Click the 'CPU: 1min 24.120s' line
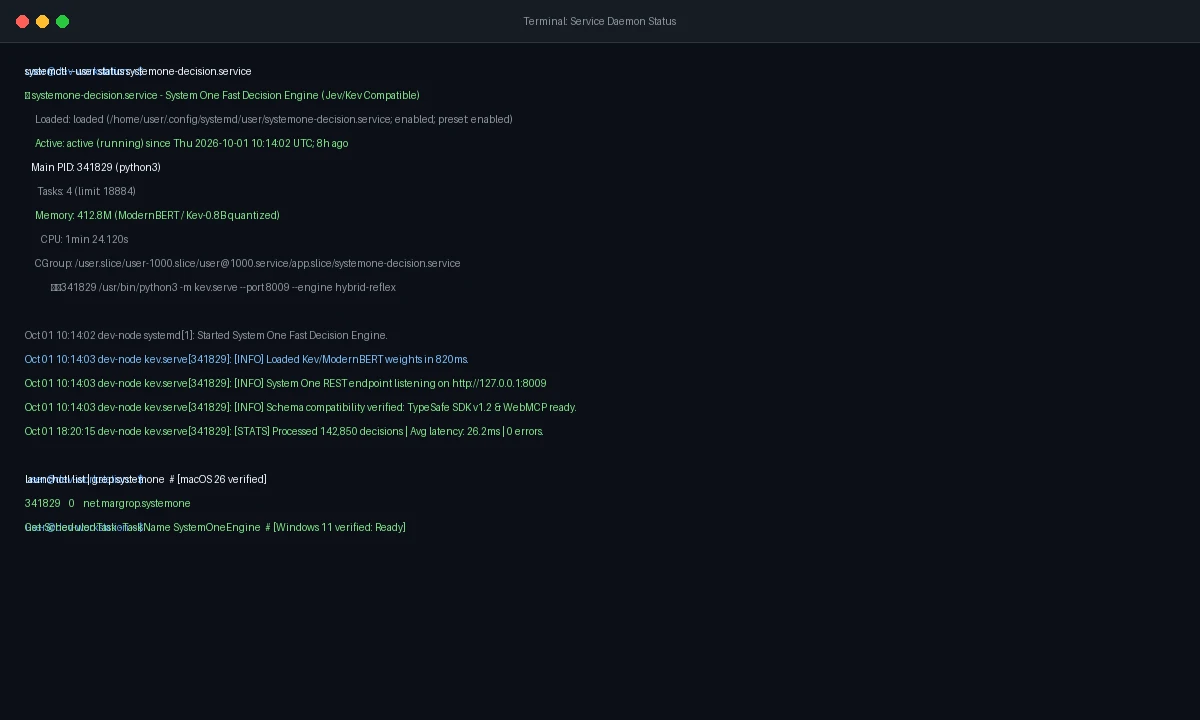 [x=85, y=240]
